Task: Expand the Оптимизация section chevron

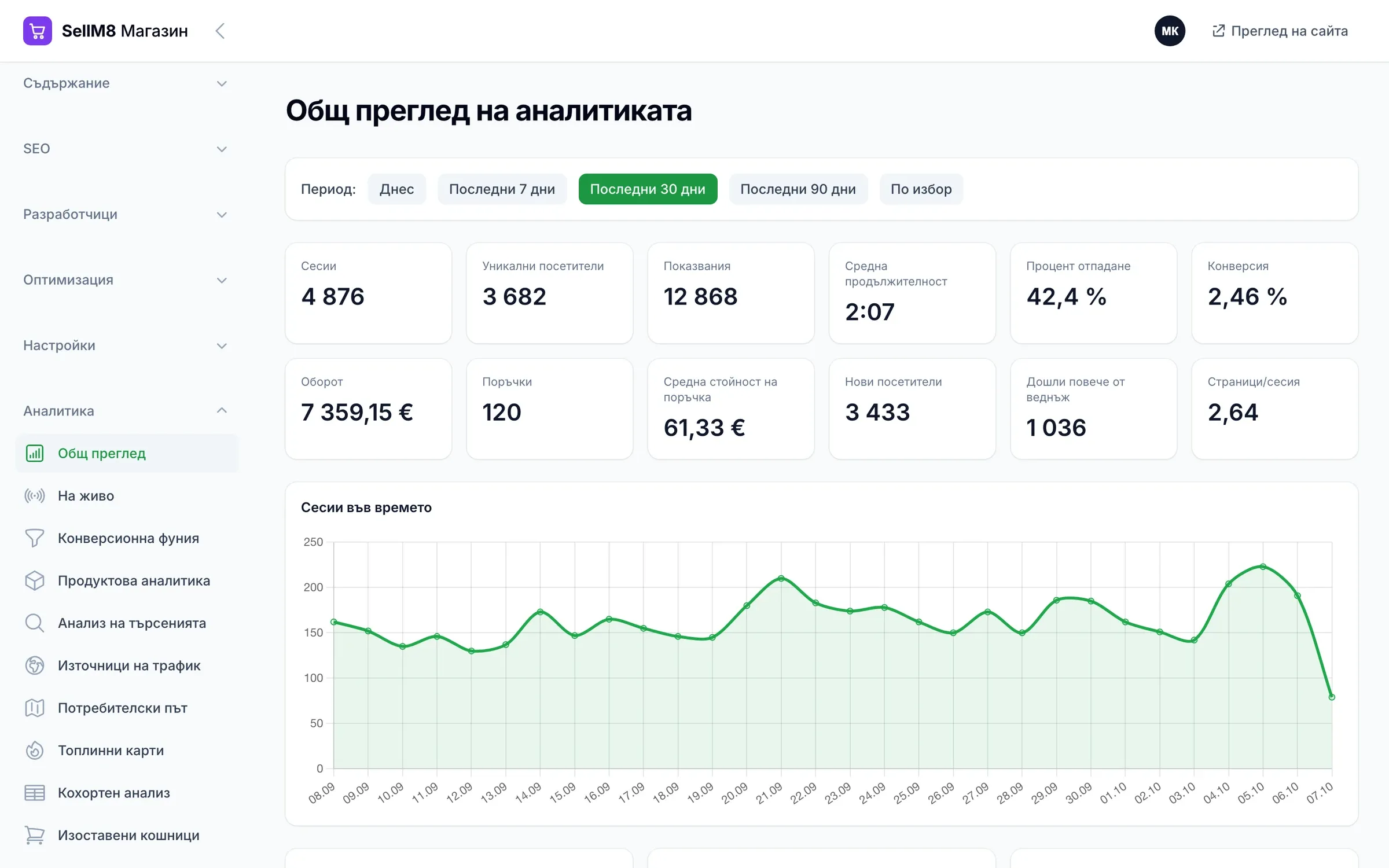Action: pos(222,280)
